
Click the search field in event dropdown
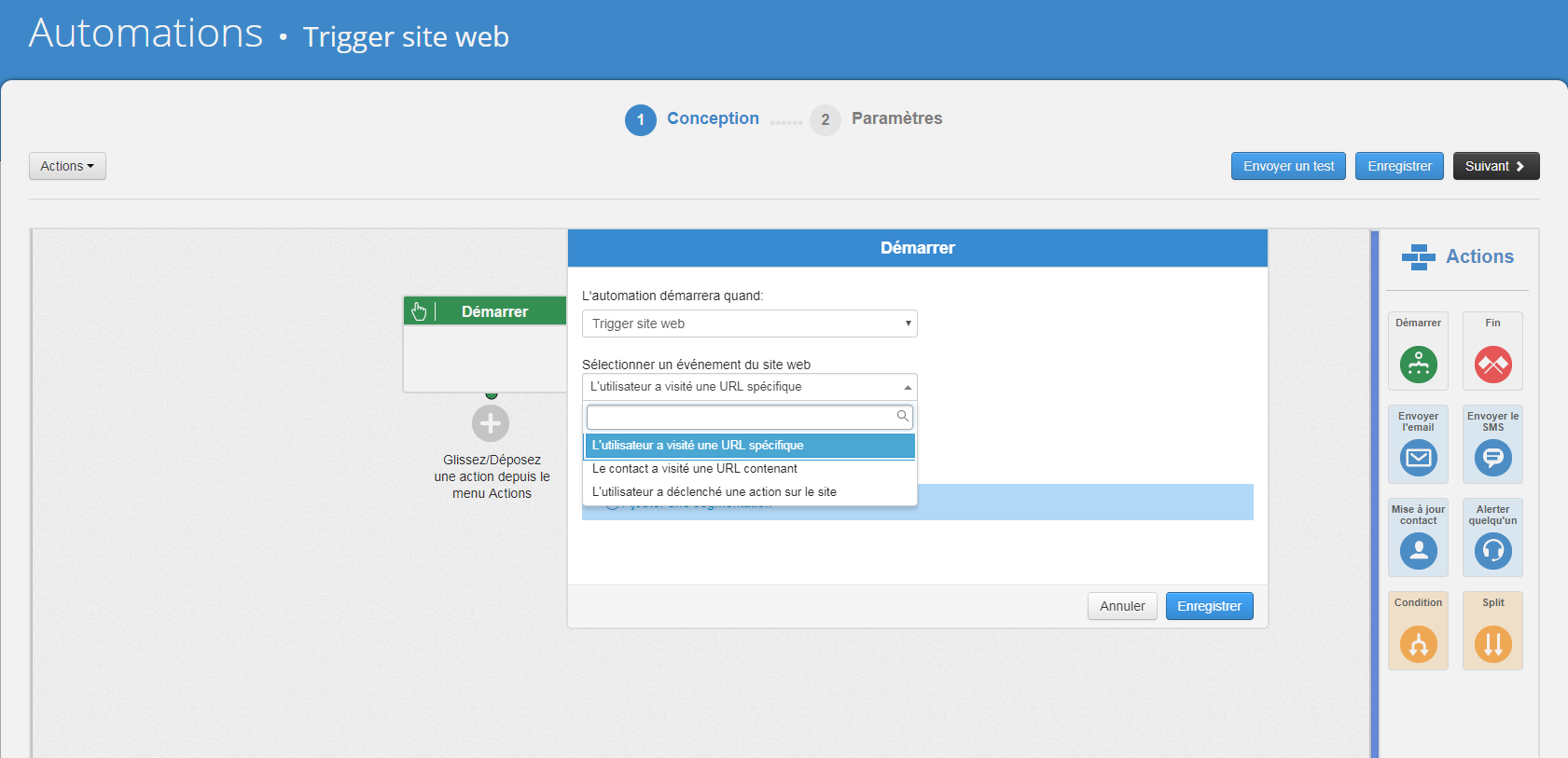pyautogui.click(x=742, y=417)
